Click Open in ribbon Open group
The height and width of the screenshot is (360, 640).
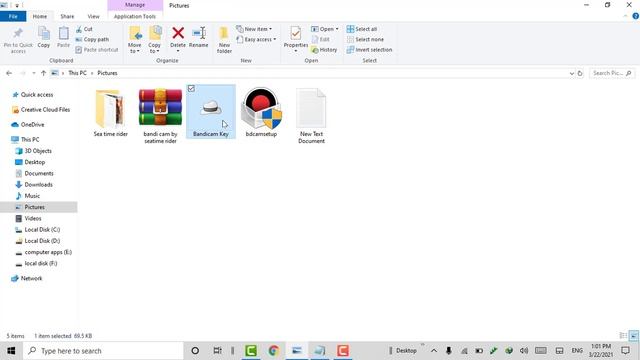click(324, 29)
